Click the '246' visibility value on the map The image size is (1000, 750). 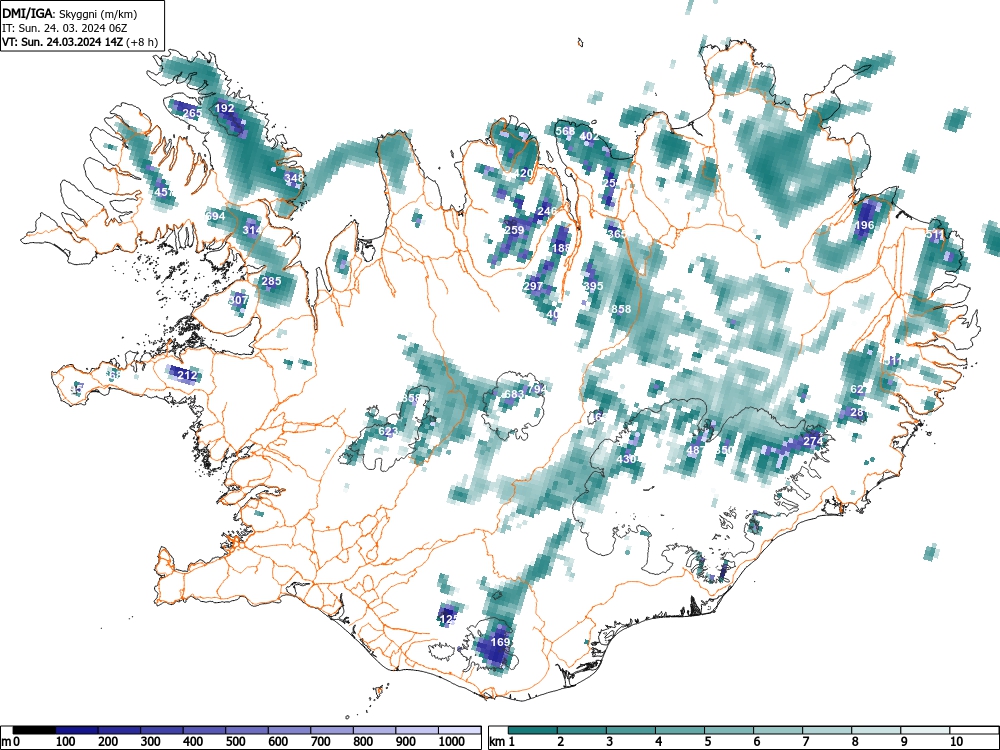pos(547,211)
